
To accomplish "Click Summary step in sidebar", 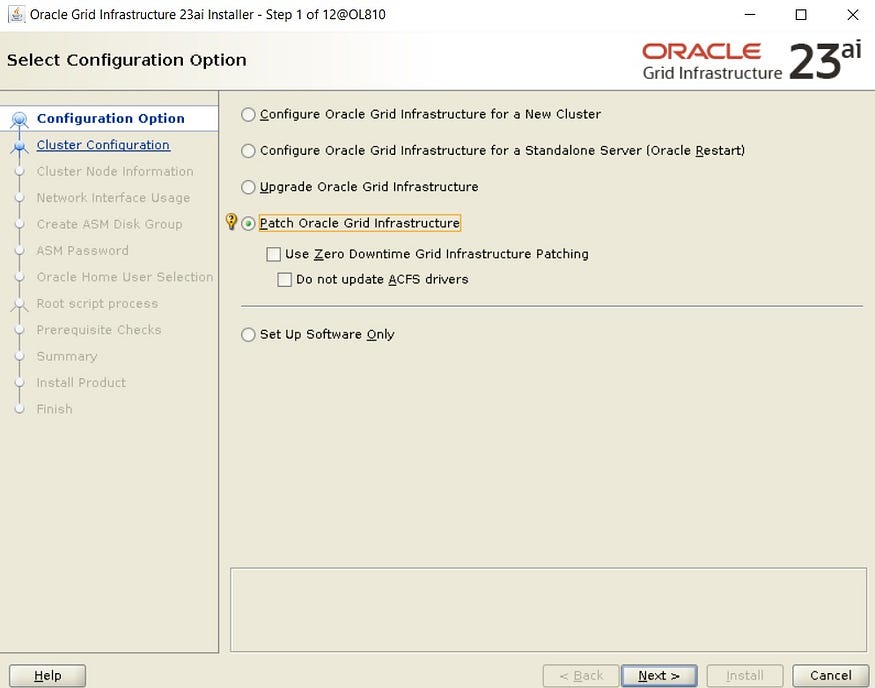I will coord(67,357).
